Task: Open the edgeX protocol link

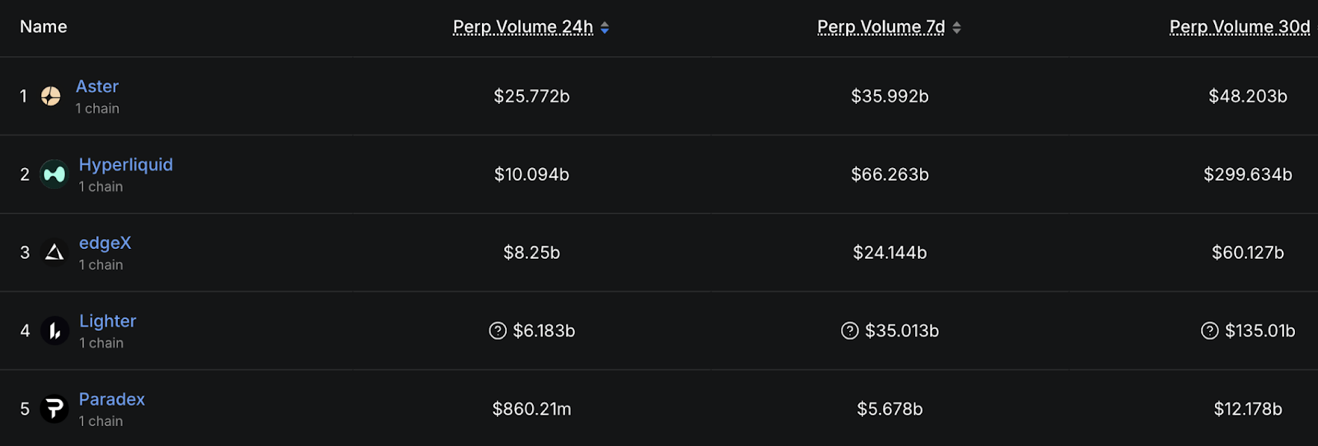Action: point(105,243)
